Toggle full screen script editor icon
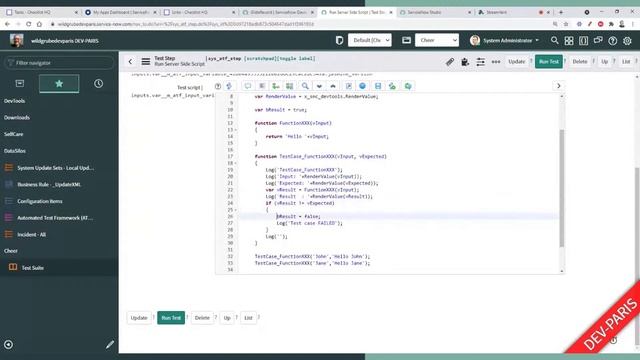The width and height of the screenshot is (640, 360). pyautogui.click(x=349, y=86)
